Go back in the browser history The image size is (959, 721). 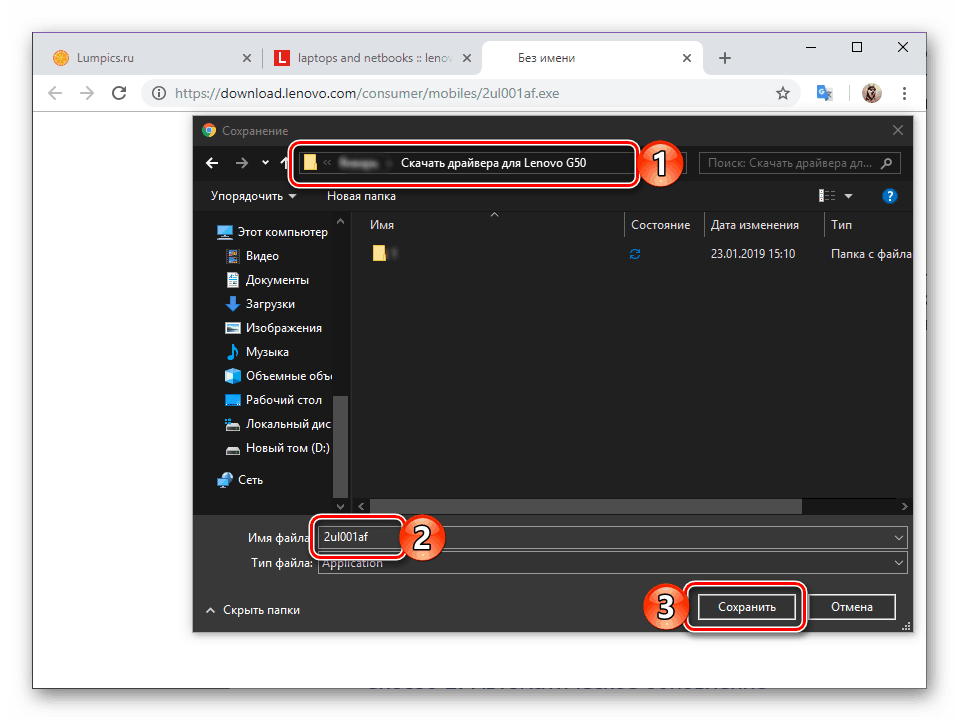tap(55, 93)
